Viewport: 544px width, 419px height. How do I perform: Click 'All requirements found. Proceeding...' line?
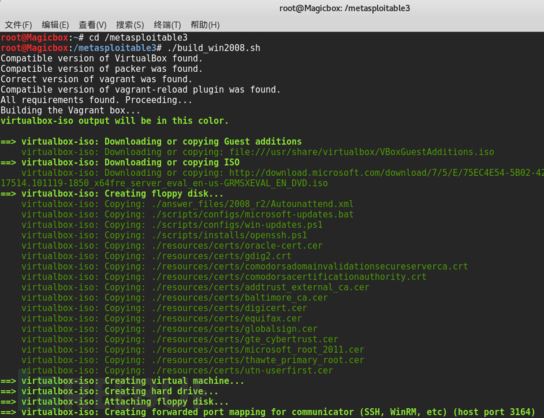pos(96,100)
